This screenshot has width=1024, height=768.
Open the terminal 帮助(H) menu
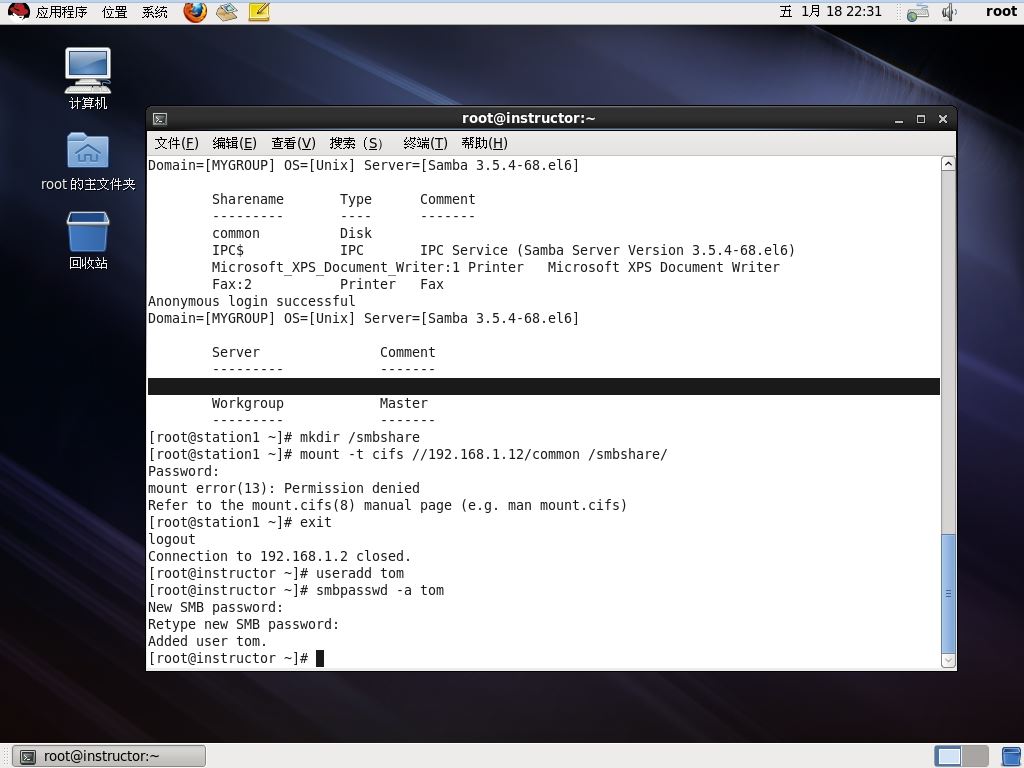(484, 143)
